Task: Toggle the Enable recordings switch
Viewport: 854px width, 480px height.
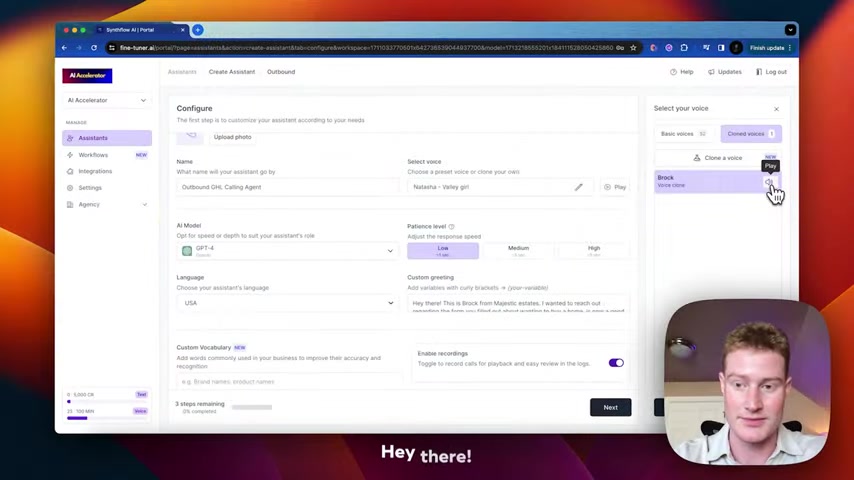Action: (x=616, y=363)
